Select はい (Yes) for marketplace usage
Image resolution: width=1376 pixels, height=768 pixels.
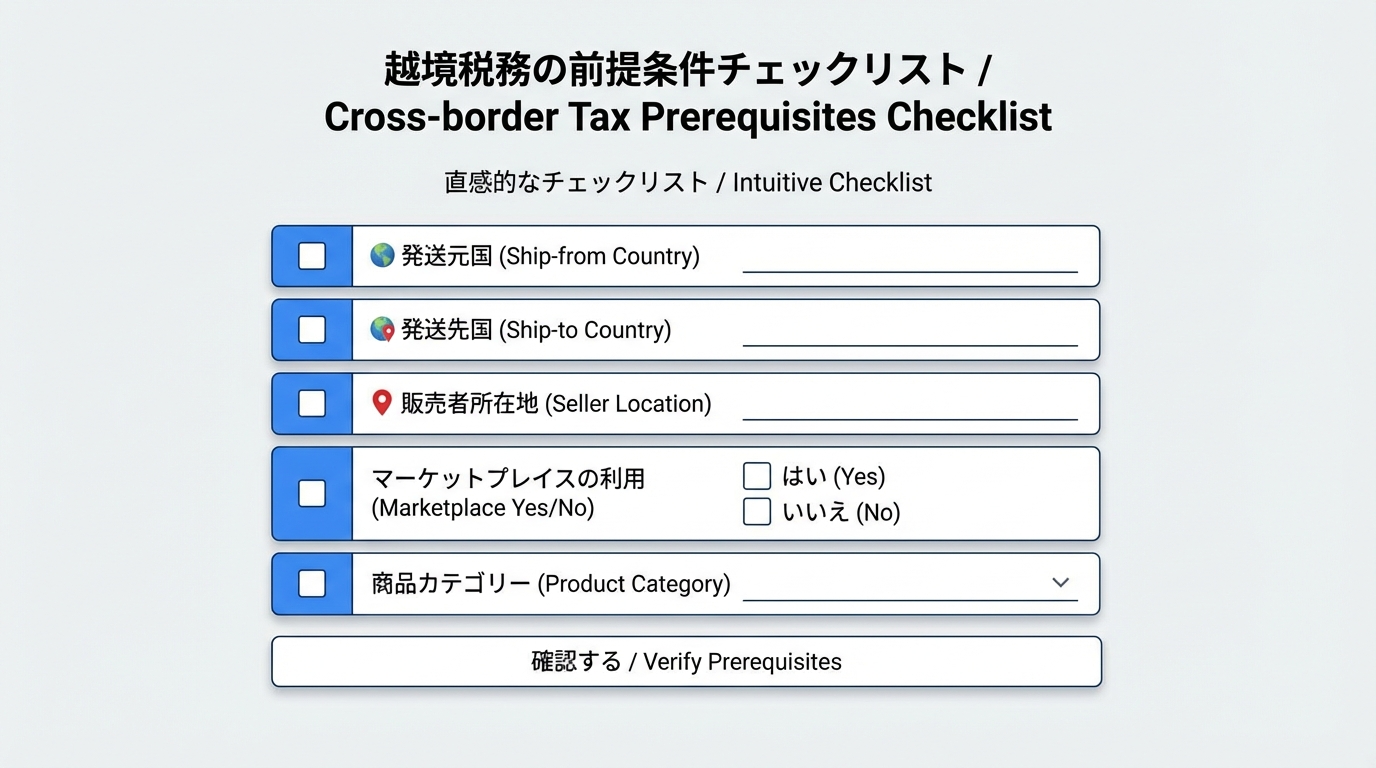[756, 475]
